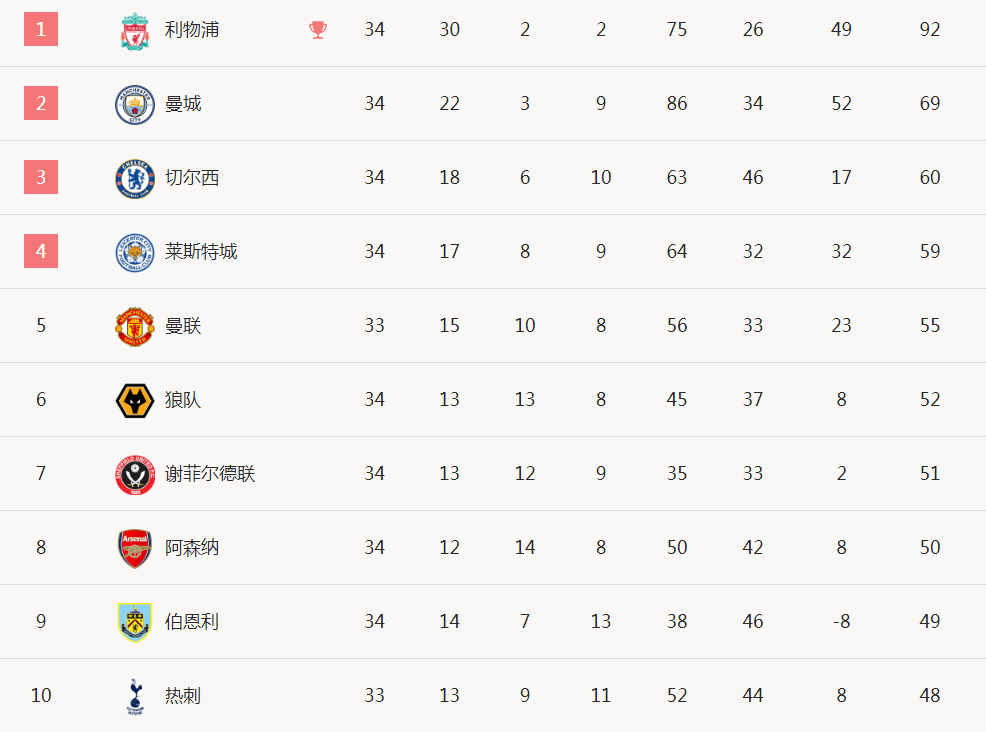This screenshot has width=986, height=732.
Task: Select the 莱斯特城 team name
Action: coord(201,252)
